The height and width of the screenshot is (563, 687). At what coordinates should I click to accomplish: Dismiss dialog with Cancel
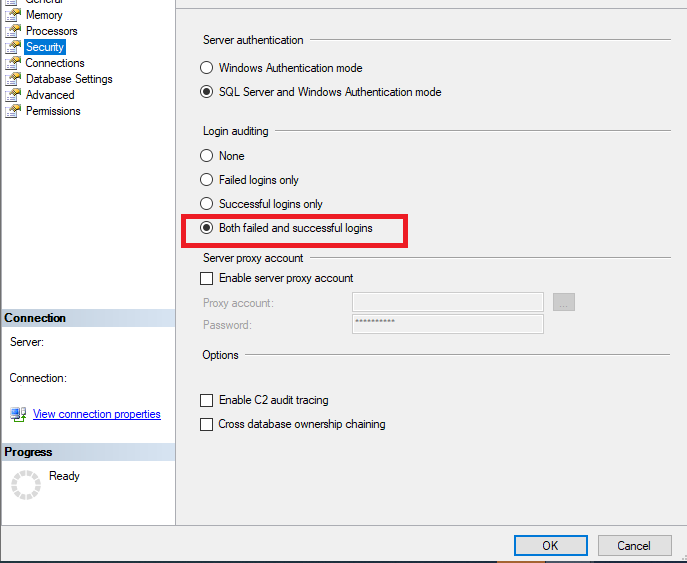click(x=634, y=546)
